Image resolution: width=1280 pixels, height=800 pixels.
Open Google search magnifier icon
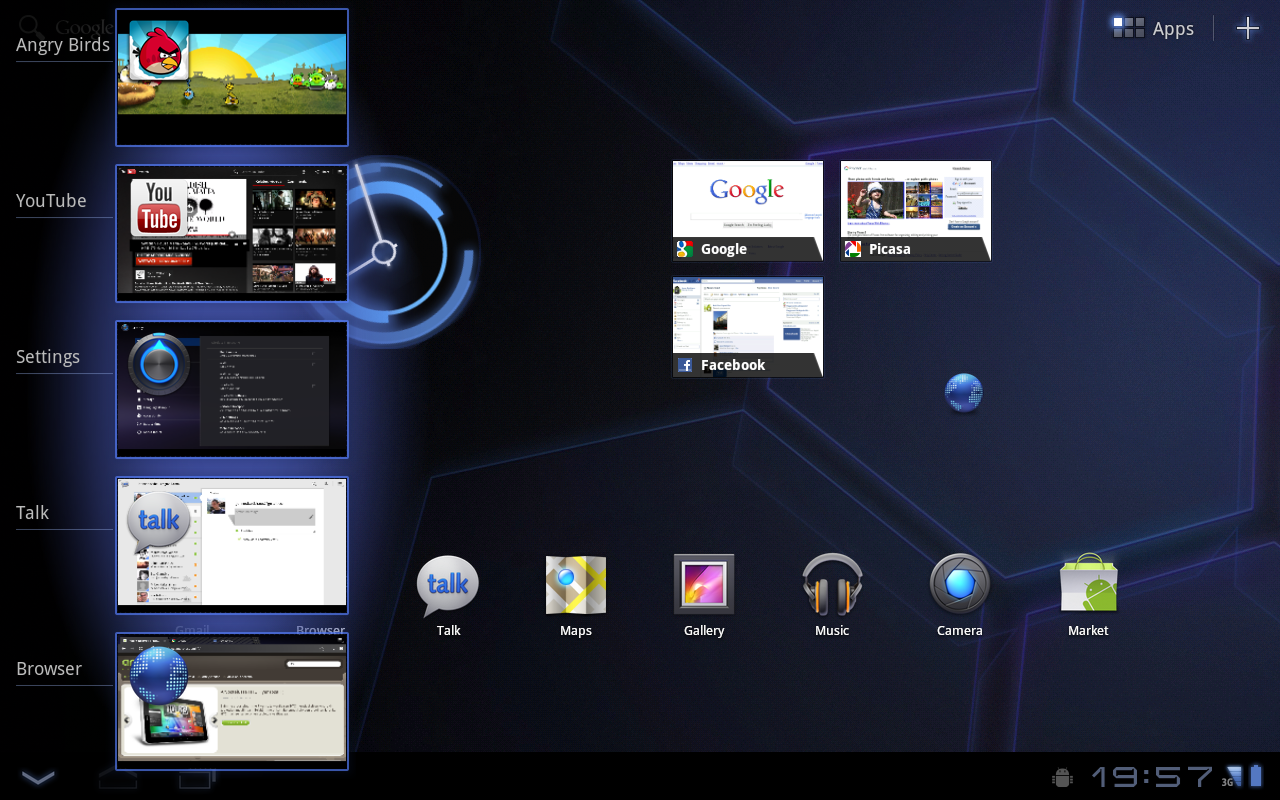click(32, 27)
